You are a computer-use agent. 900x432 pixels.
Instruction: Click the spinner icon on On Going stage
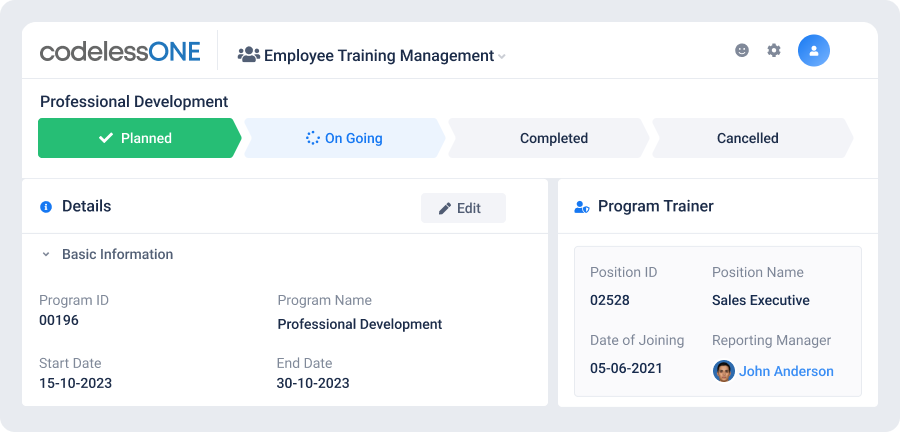pyautogui.click(x=313, y=138)
